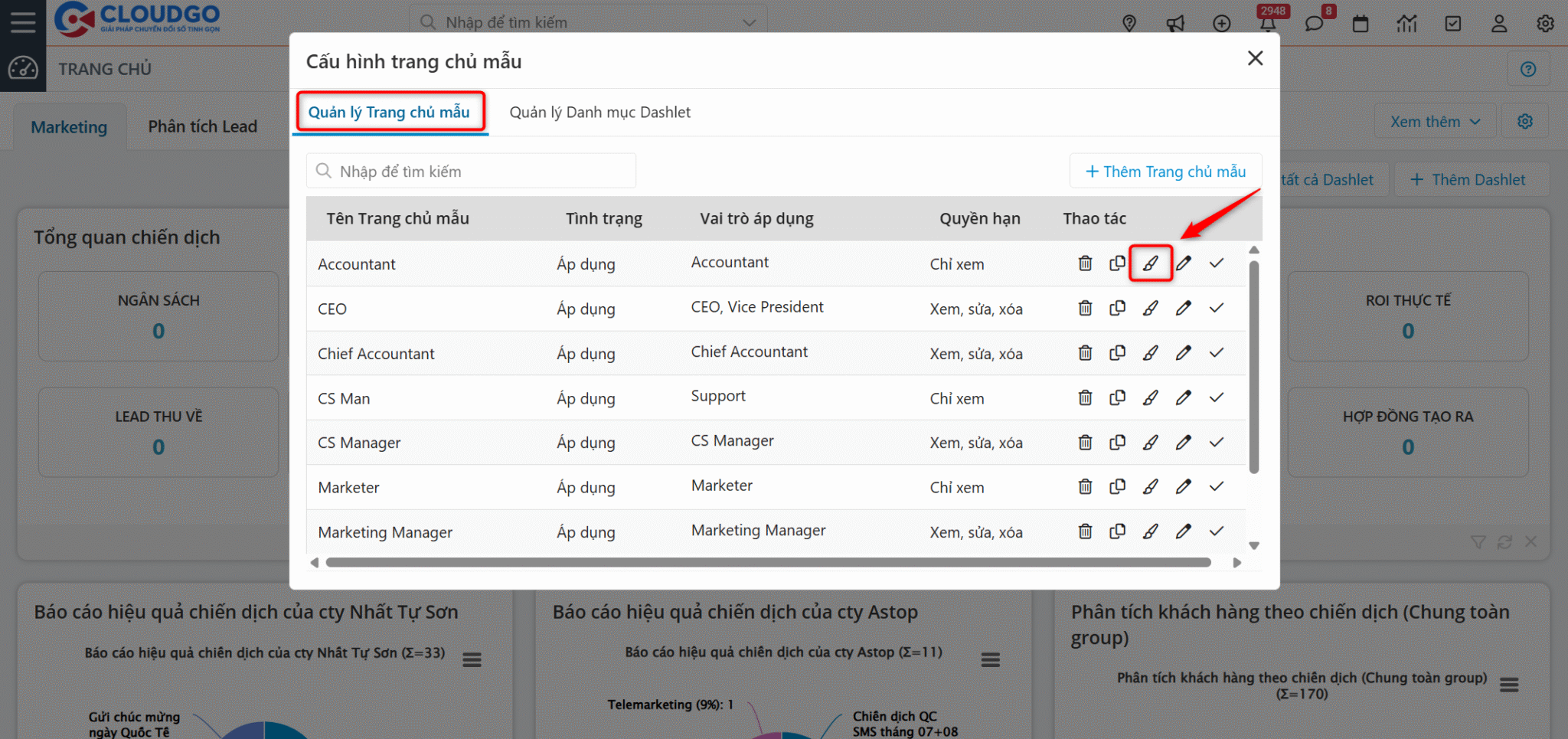Open the megaphone announcements icon
Viewport: 1568px width, 739px height.
coord(1175,24)
